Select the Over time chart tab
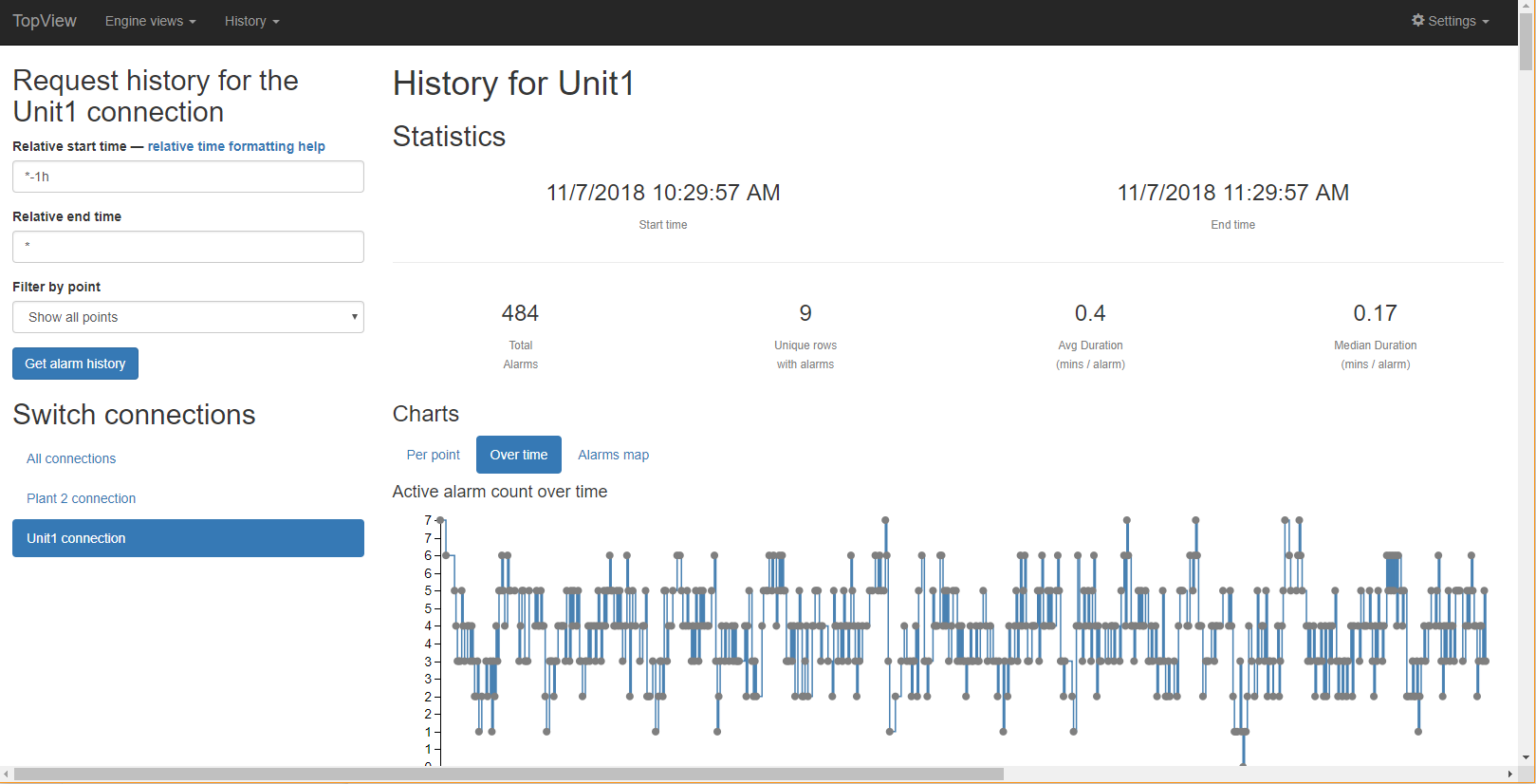This screenshot has height=784, width=1536. click(518, 455)
